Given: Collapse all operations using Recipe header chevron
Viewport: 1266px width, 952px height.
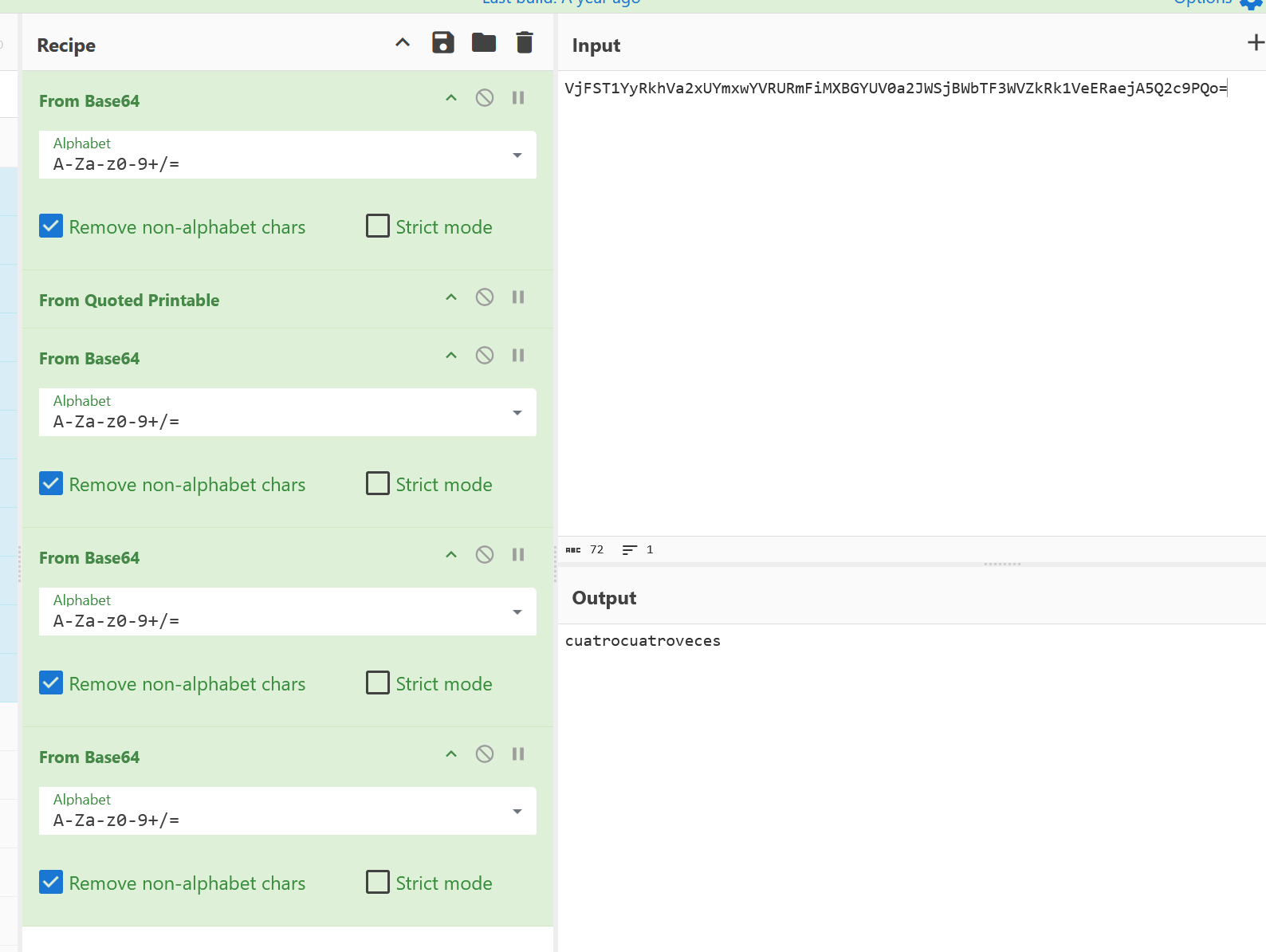Looking at the screenshot, I should pos(403,43).
